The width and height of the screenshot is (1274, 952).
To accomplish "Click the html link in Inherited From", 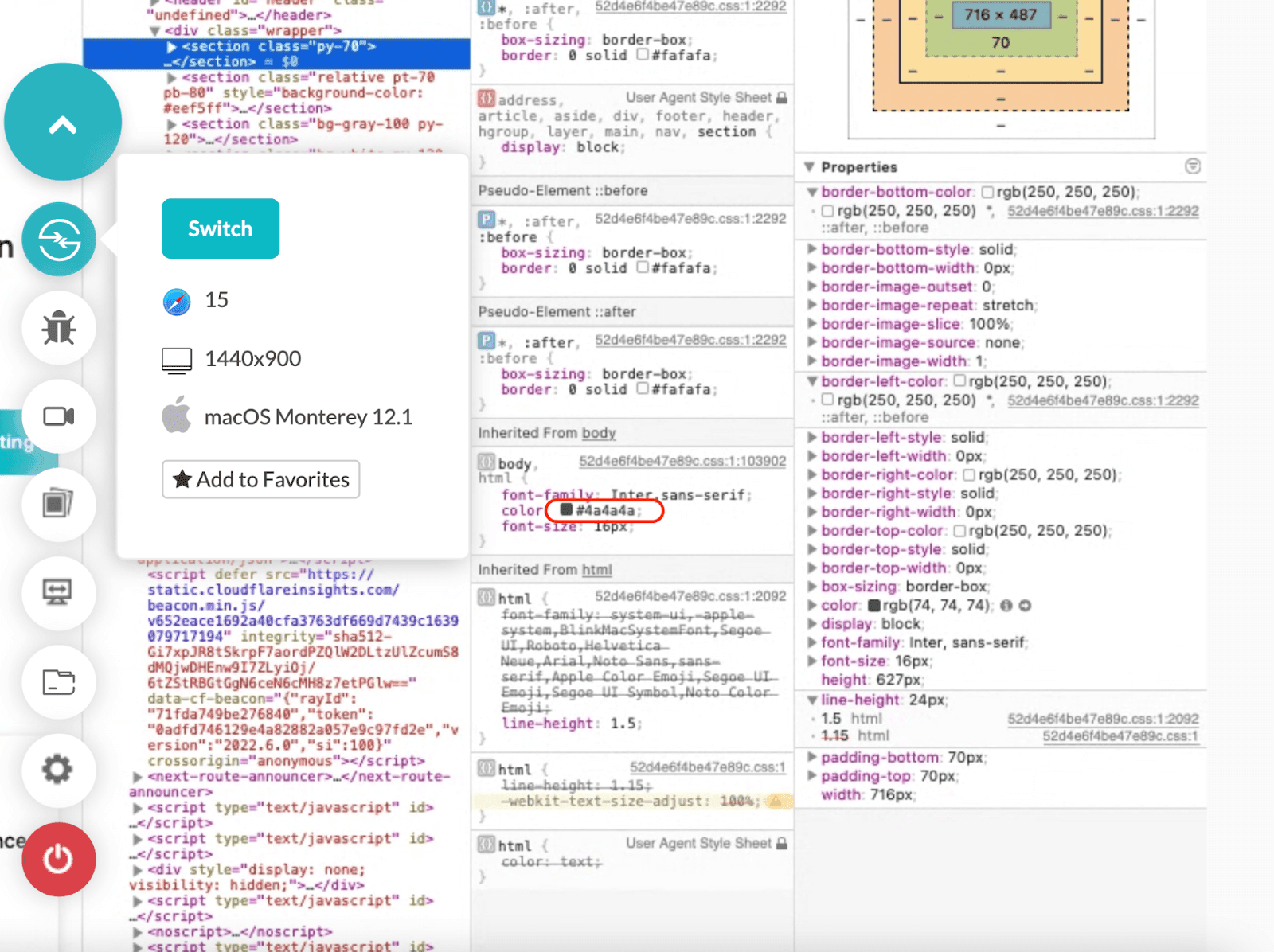I will tap(596, 570).
